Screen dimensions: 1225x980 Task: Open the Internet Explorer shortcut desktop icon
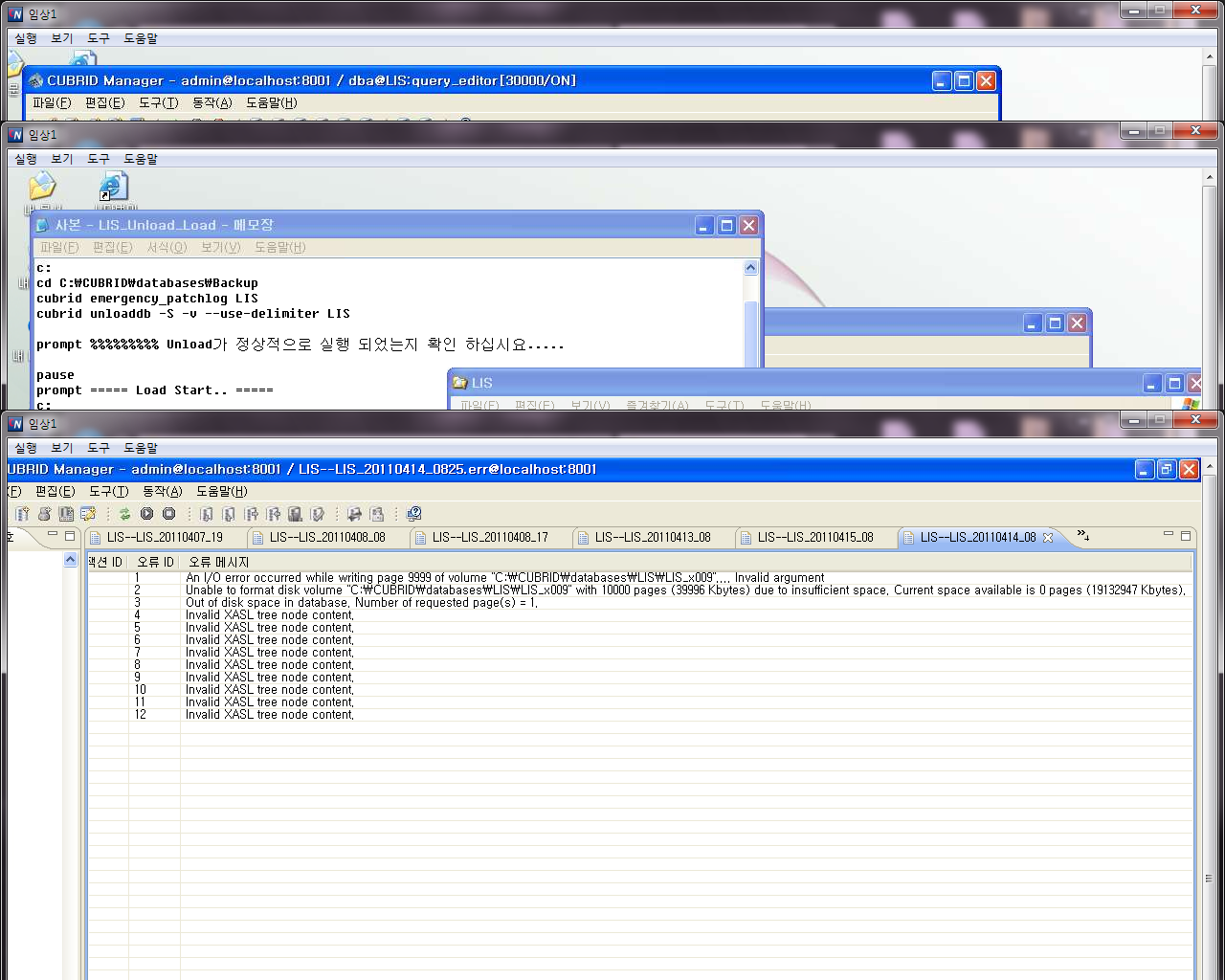coord(113,187)
